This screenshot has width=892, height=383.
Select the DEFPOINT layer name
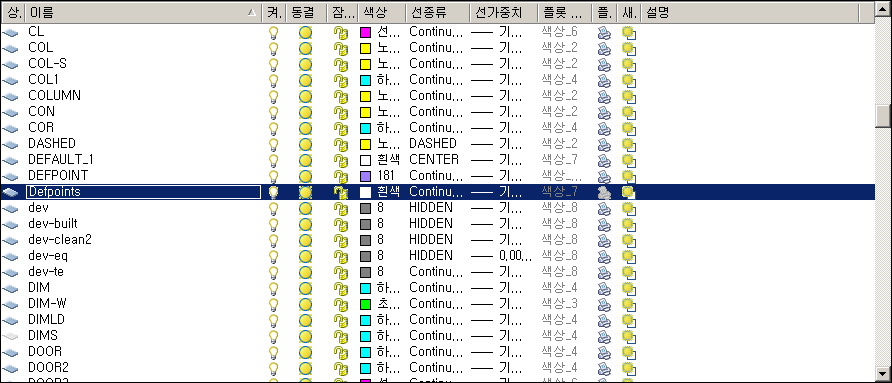coord(58,175)
